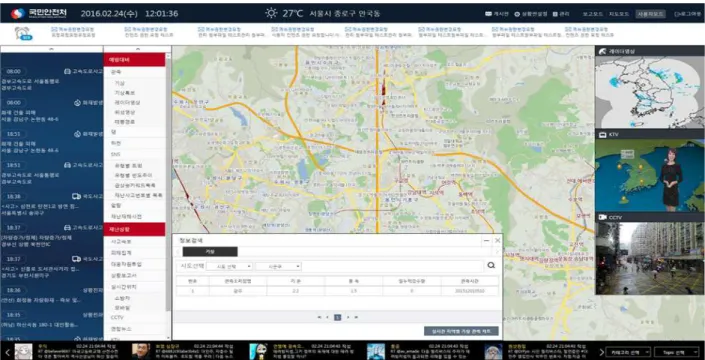Go to previous page in 정보검색 pager
This screenshot has height=360, width=705.
[x=327, y=317]
